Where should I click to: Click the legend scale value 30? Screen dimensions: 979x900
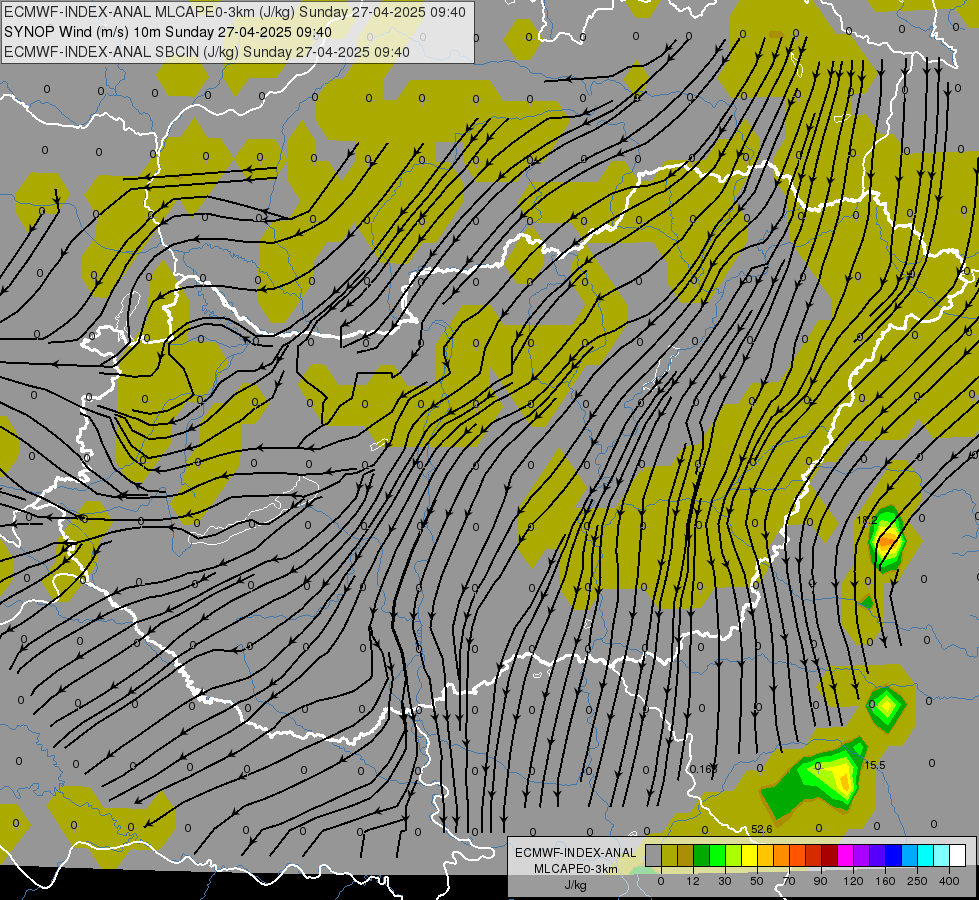coord(725,881)
